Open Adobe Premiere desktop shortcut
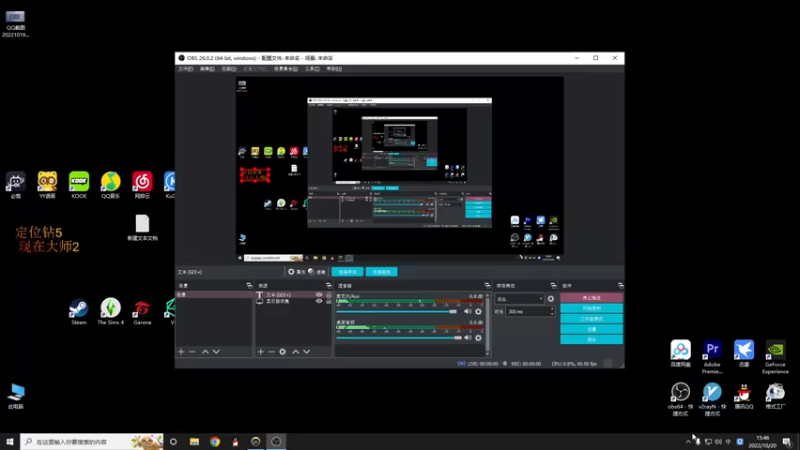The height and width of the screenshot is (450, 800). pos(712,357)
